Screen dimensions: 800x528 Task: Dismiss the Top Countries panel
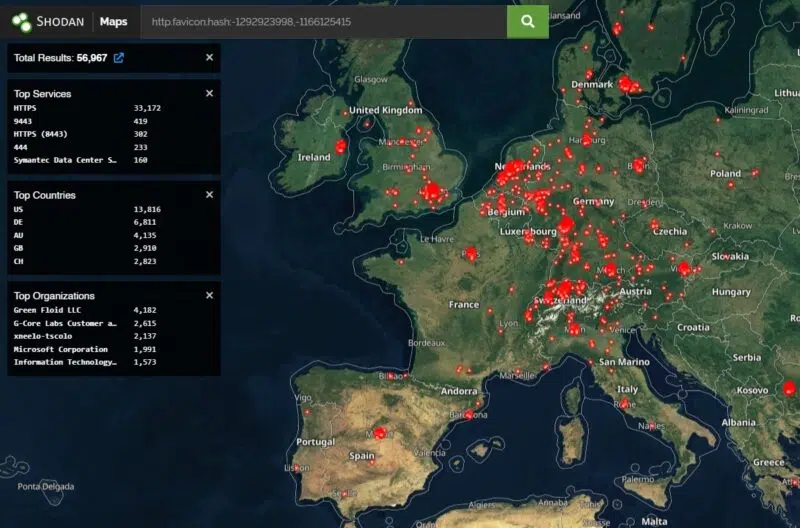pos(209,195)
